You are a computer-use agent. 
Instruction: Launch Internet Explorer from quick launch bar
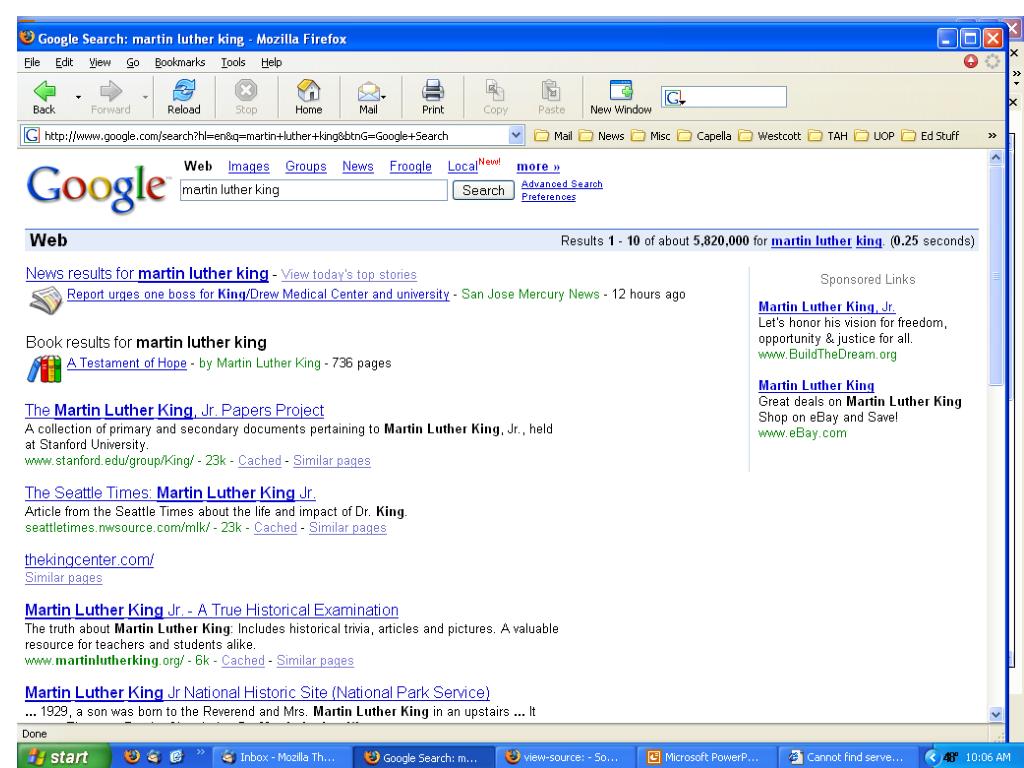[x=177, y=756]
